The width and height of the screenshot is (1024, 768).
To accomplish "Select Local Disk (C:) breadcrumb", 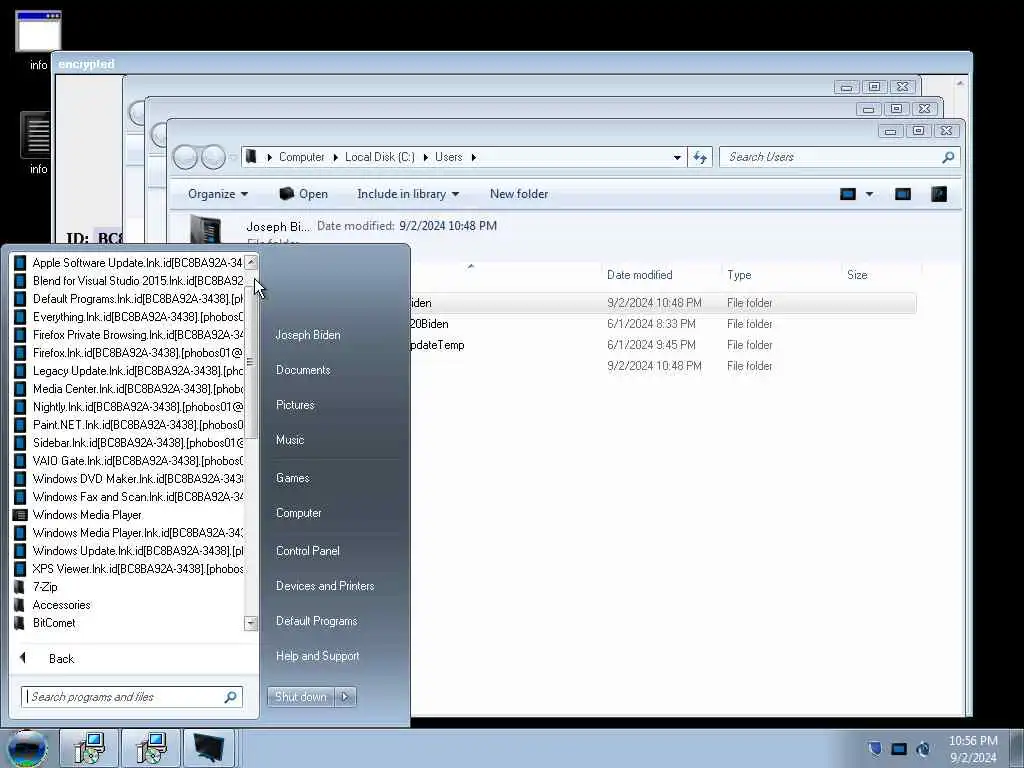I will [x=379, y=157].
